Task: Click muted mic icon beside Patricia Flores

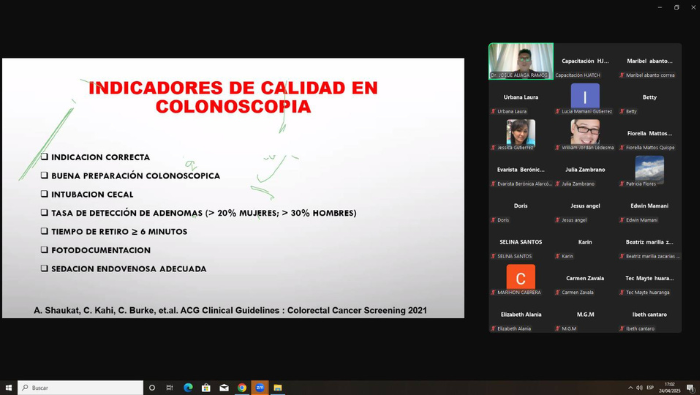Action: pyautogui.click(x=621, y=184)
